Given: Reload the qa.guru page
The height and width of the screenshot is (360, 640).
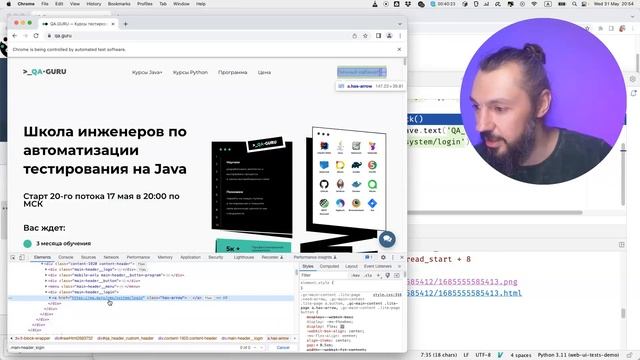Looking at the screenshot, I should coord(36,36).
